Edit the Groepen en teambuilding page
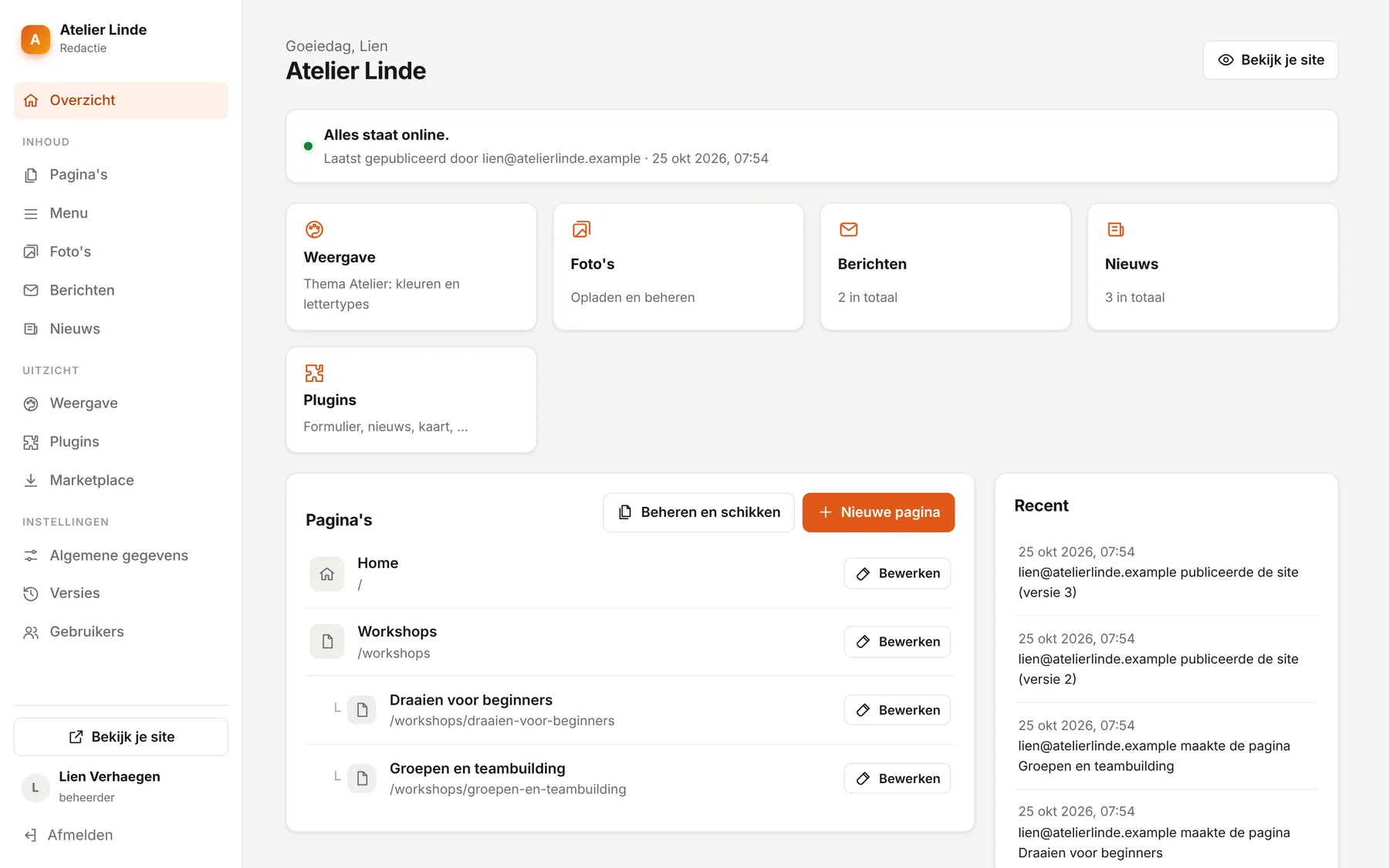Screen dimensions: 1389x868 [x=897, y=778]
